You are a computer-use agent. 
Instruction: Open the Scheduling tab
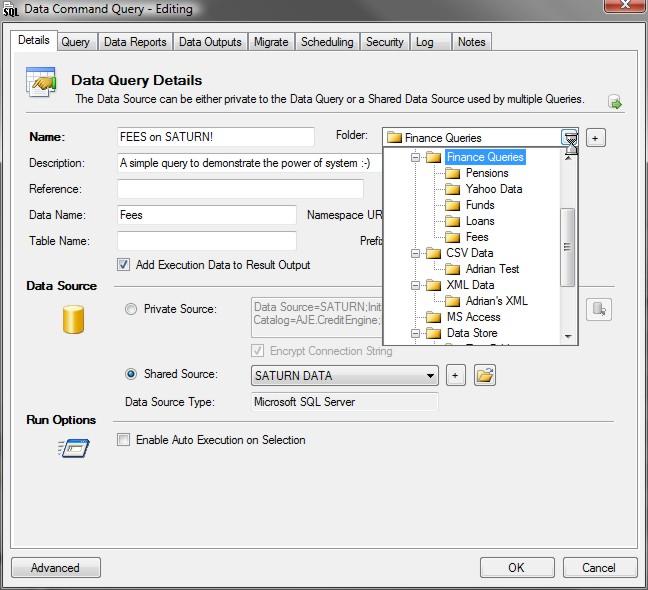(327, 42)
